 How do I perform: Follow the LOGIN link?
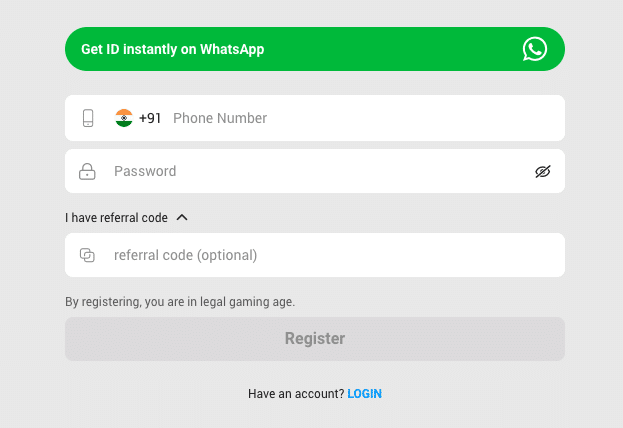click(x=364, y=394)
